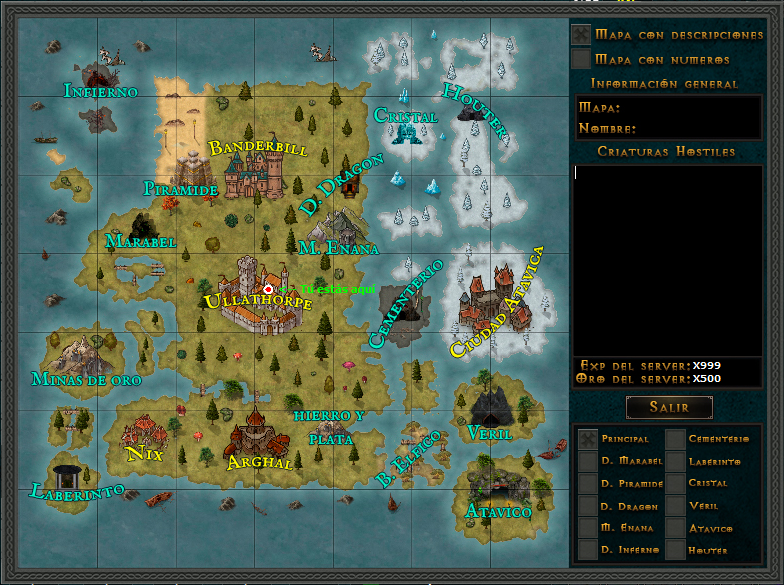Check the D. Dragon map option

tap(588, 506)
